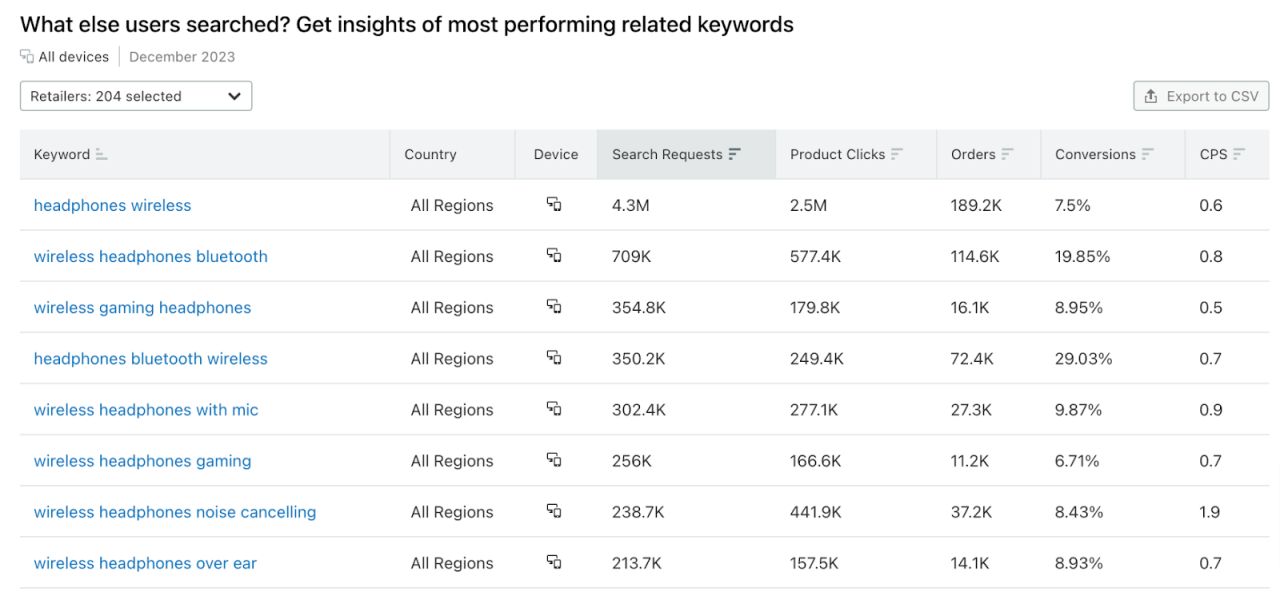Sort the table by Search Requests
This screenshot has width=1280, height=596.
[x=735, y=154]
